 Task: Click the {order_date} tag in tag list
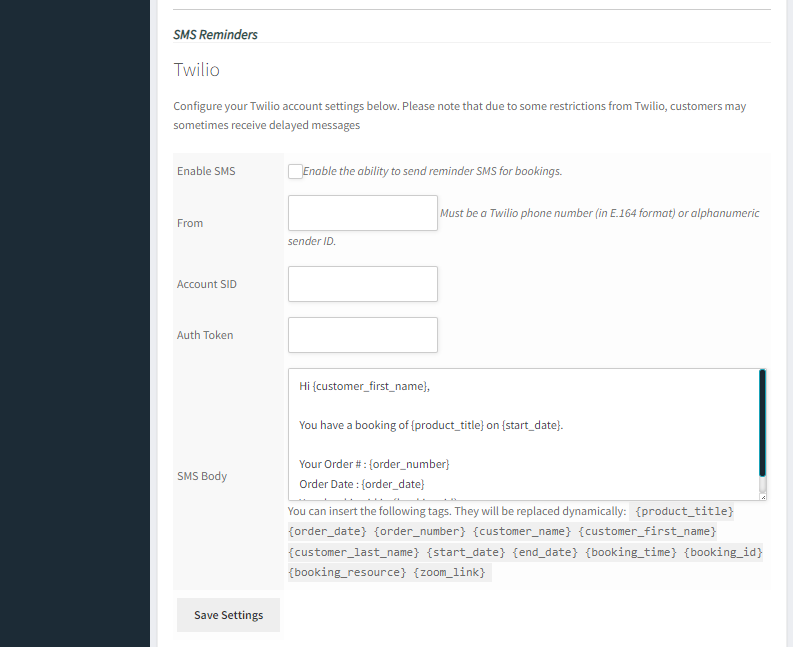[x=327, y=532]
